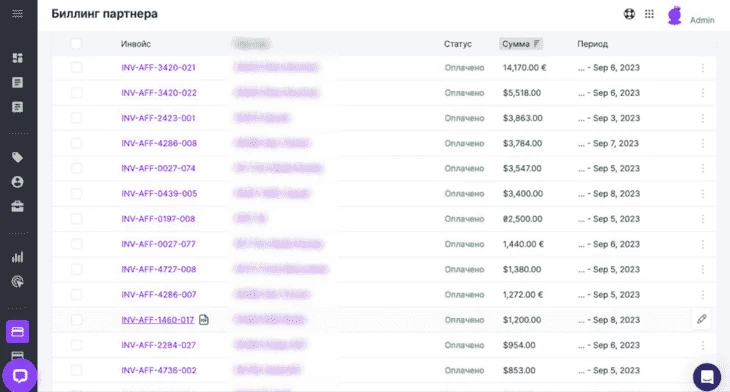
Task: Select checkbox for INV-AFF-4286-008 row
Action: [76, 143]
